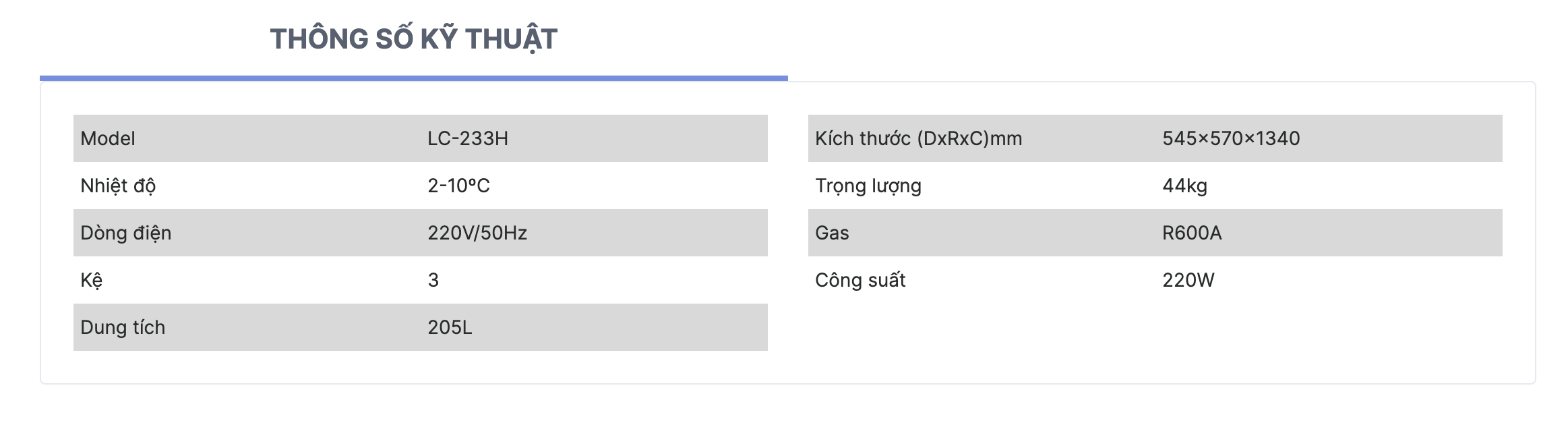
Task: Select the Dòng điện row label
Action: [x=126, y=233]
